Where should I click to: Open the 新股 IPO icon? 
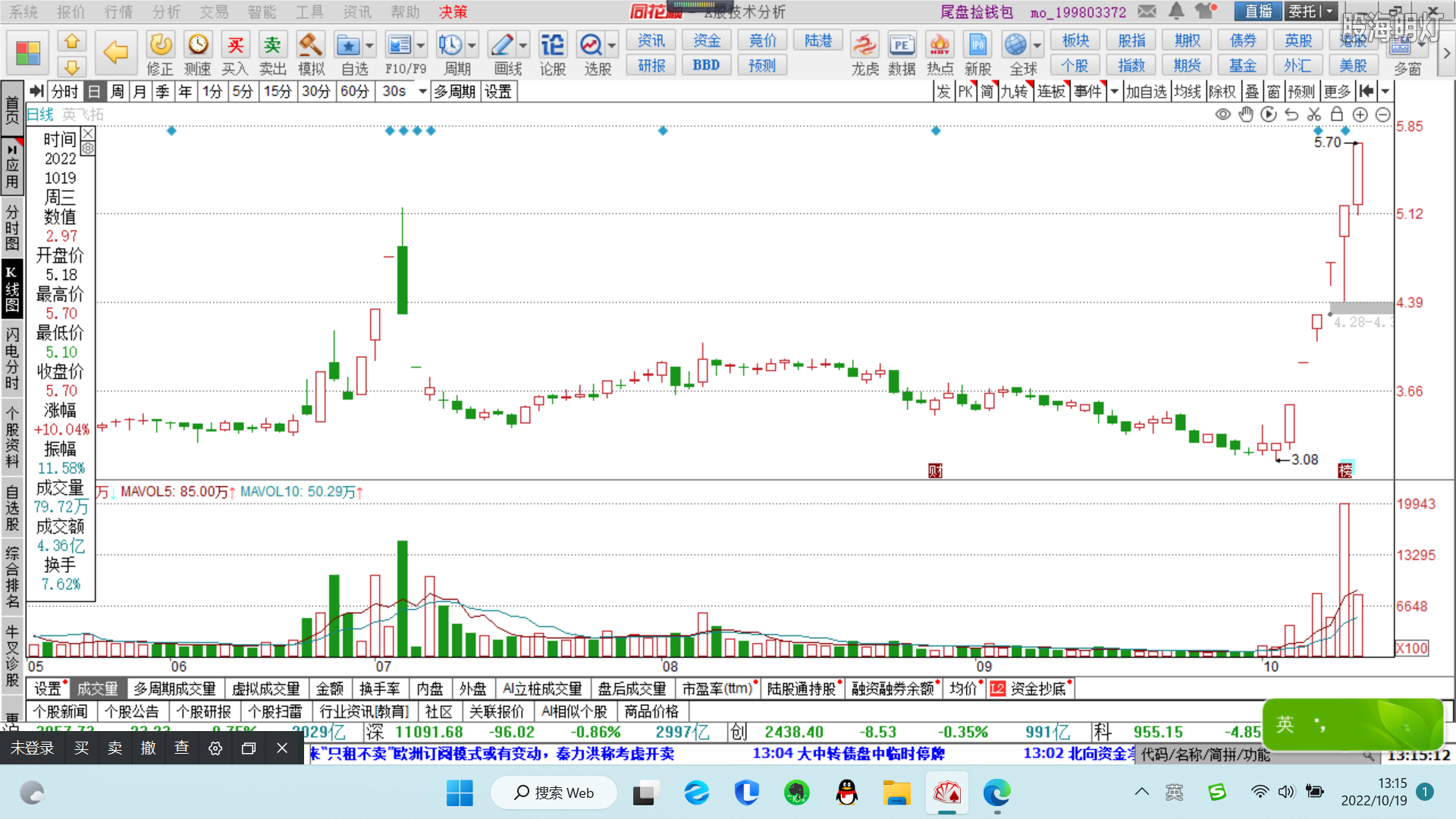977,53
